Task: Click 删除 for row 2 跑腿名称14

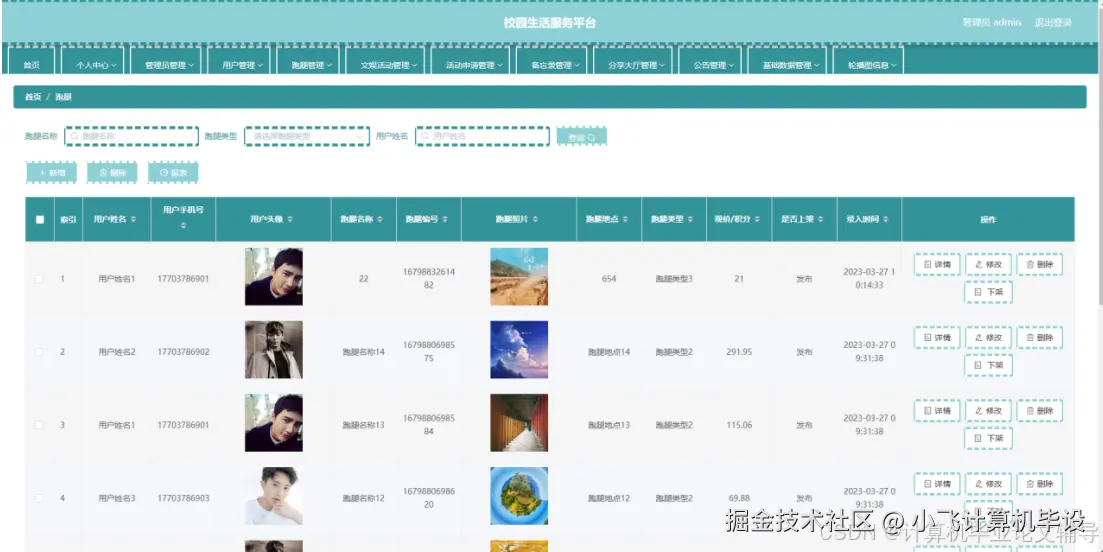Action: (x=1040, y=338)
